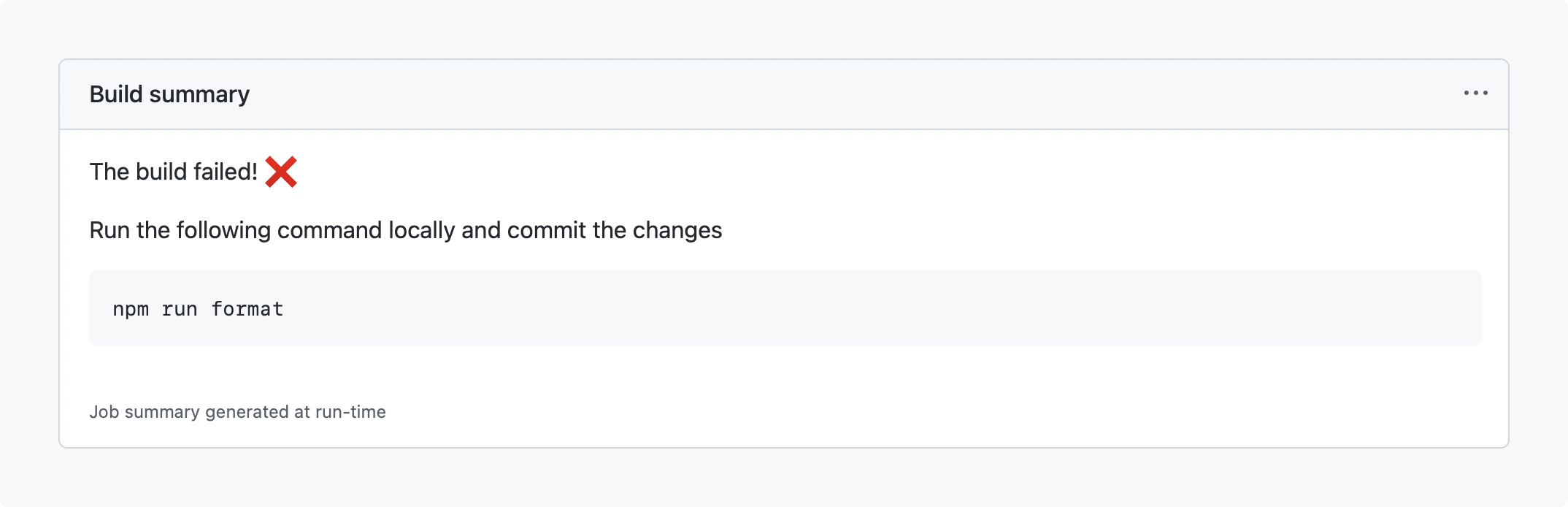Image resolution: width=1568 pixels, height=507 pixels.
Task: Click the words 'commit the changes'
Action: [614, 230]
